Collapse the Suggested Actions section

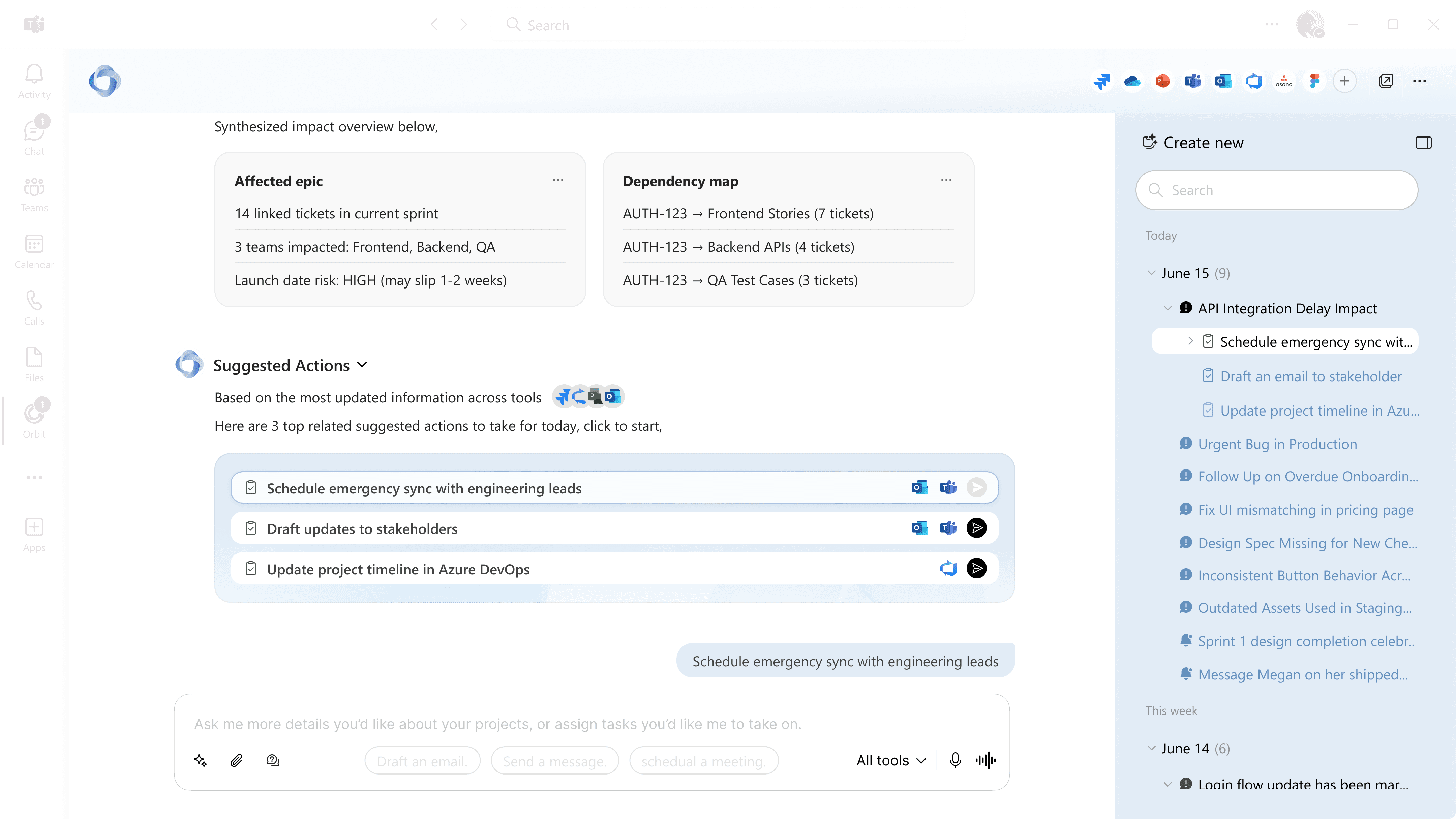(x=362, y=365)
